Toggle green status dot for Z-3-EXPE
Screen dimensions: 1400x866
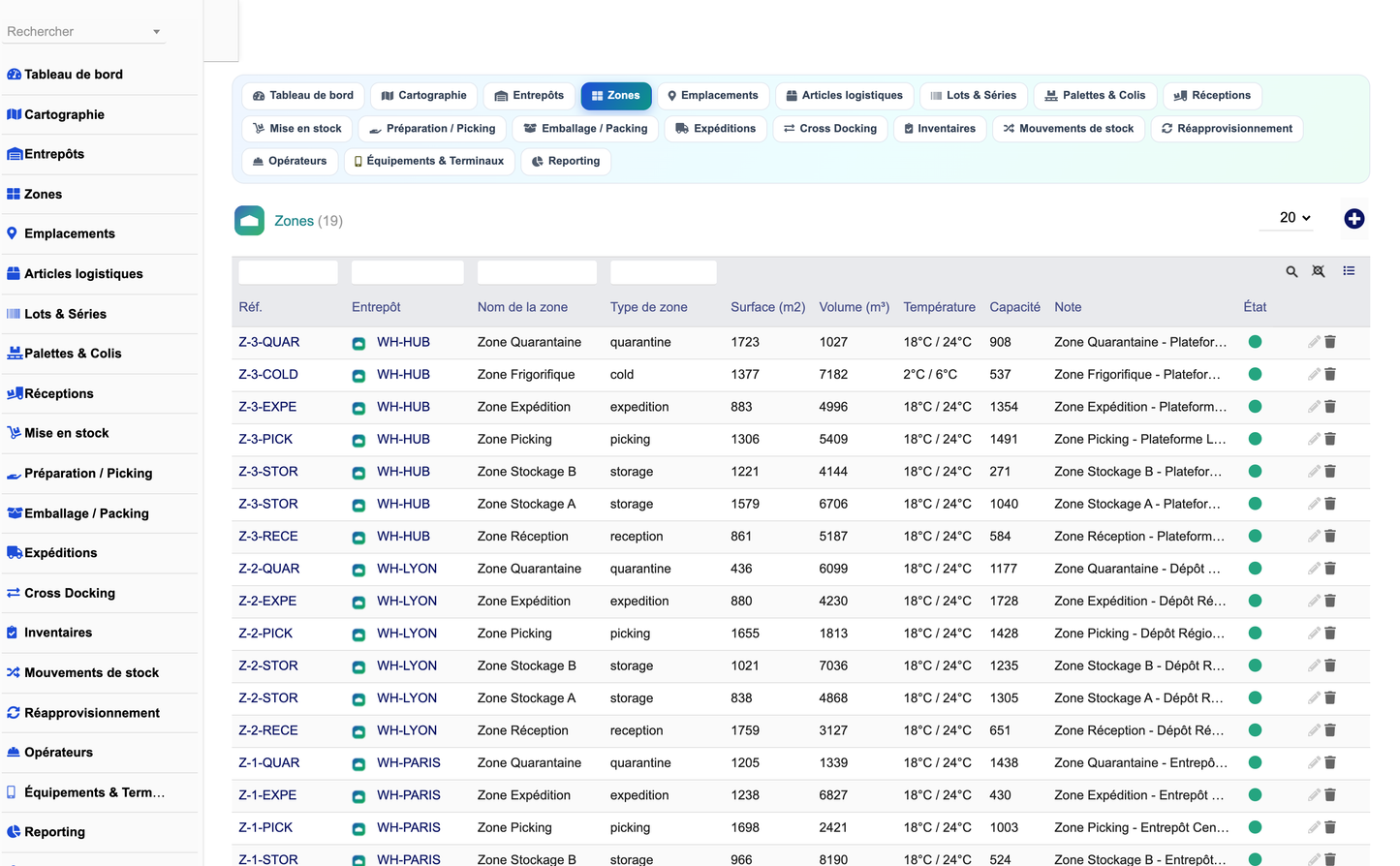(1255, 407)
